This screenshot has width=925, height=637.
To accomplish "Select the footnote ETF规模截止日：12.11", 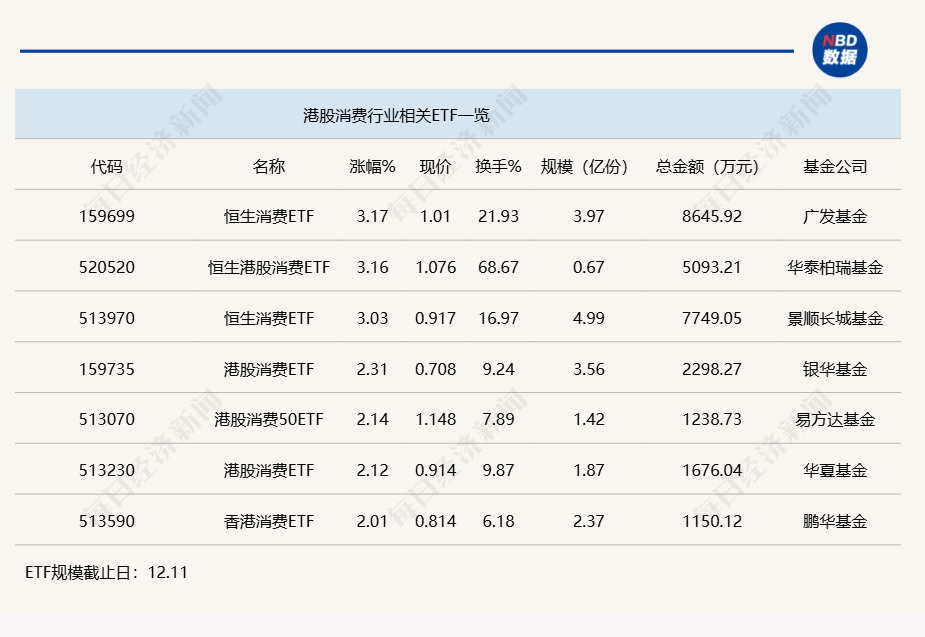I will (x=106, y=573).
